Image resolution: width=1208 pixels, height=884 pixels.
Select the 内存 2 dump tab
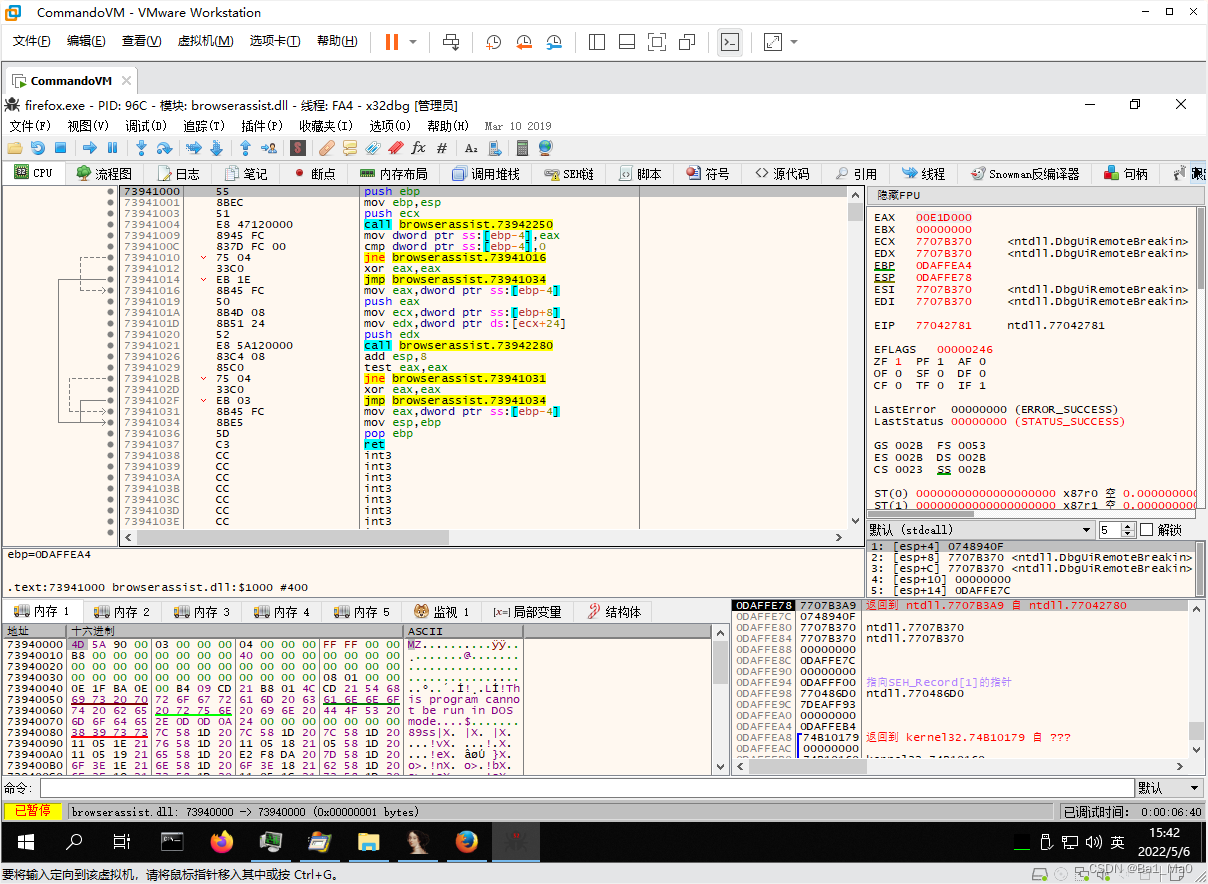(121, 611)
